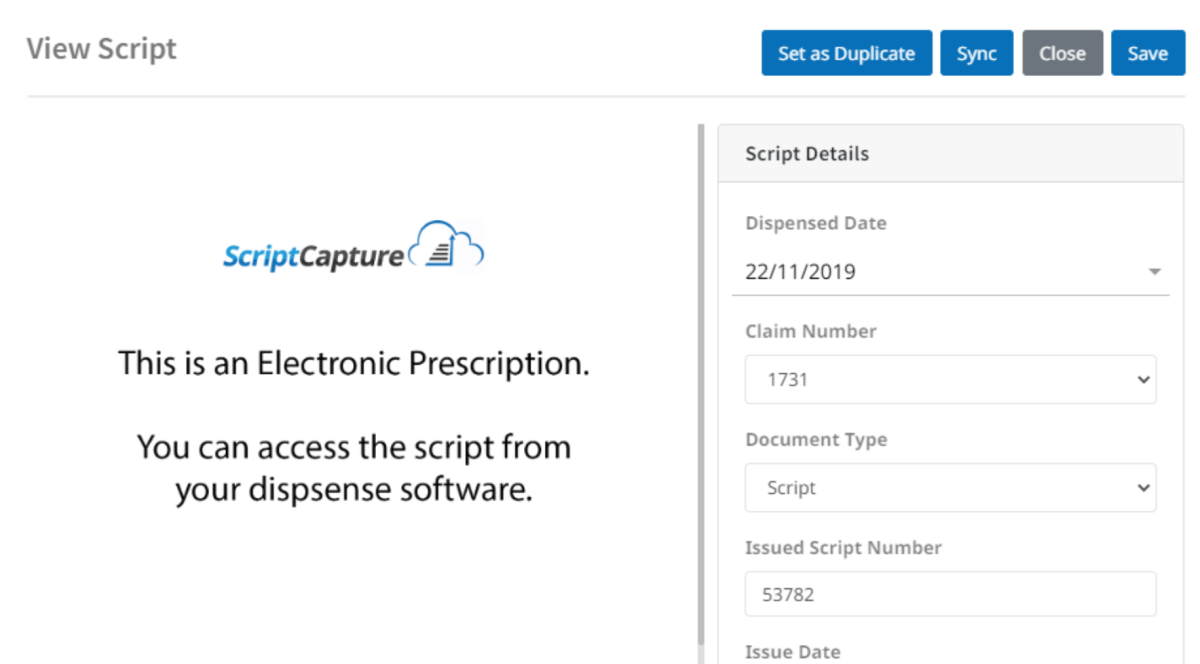Screen dimensions: 1200x664
Task: Open the Dispensed Date calendar arrow
Action: 1155,270
